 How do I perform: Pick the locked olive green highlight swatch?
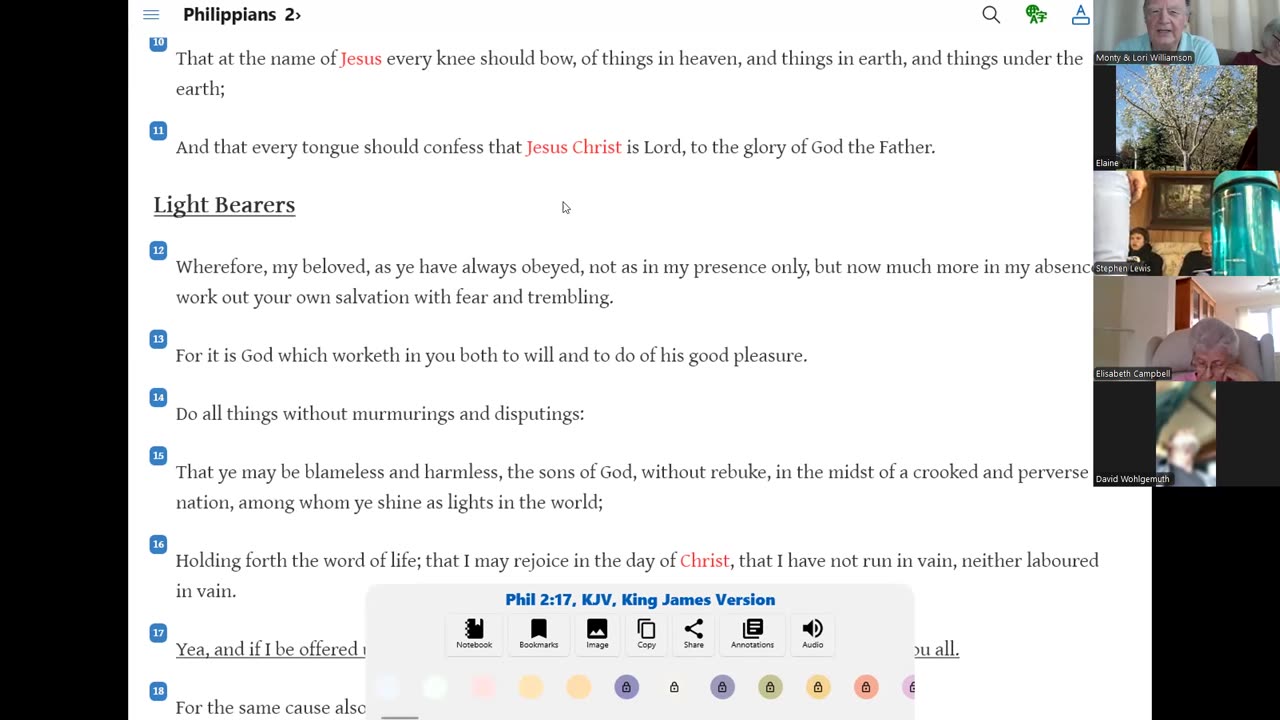(x=770, y=687)
